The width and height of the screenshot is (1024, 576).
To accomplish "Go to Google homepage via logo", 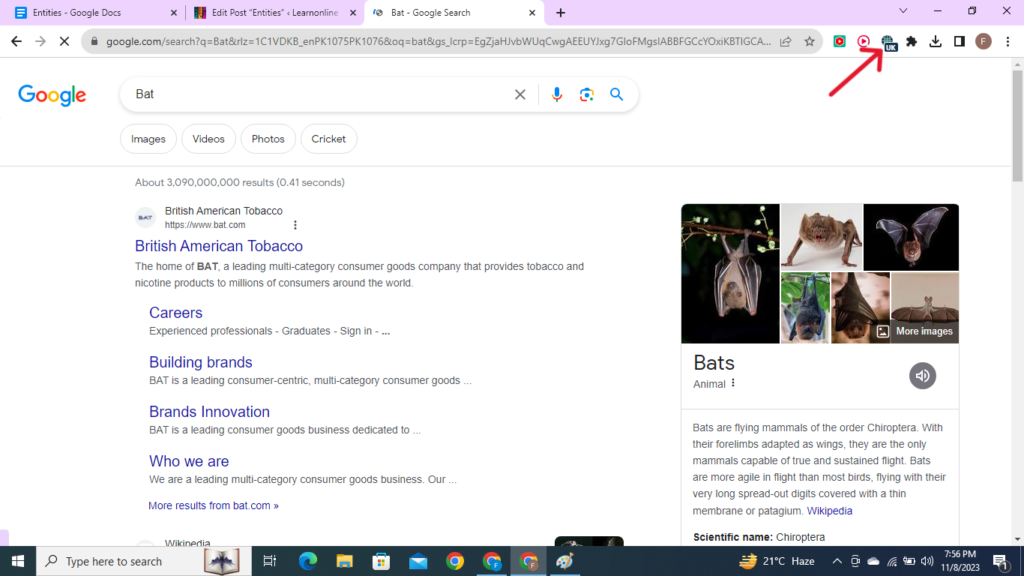I will pyautogui.click(x=52, y=95).
